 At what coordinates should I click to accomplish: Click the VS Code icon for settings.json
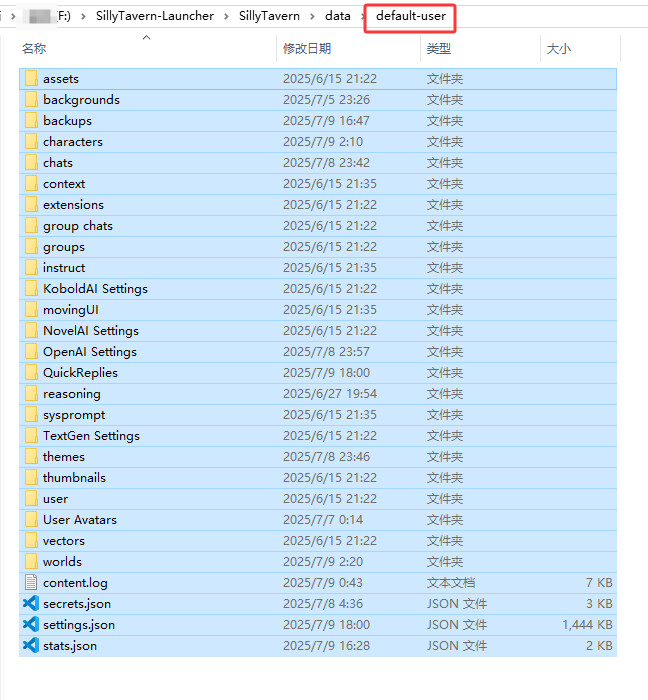[x=30, y=624]
